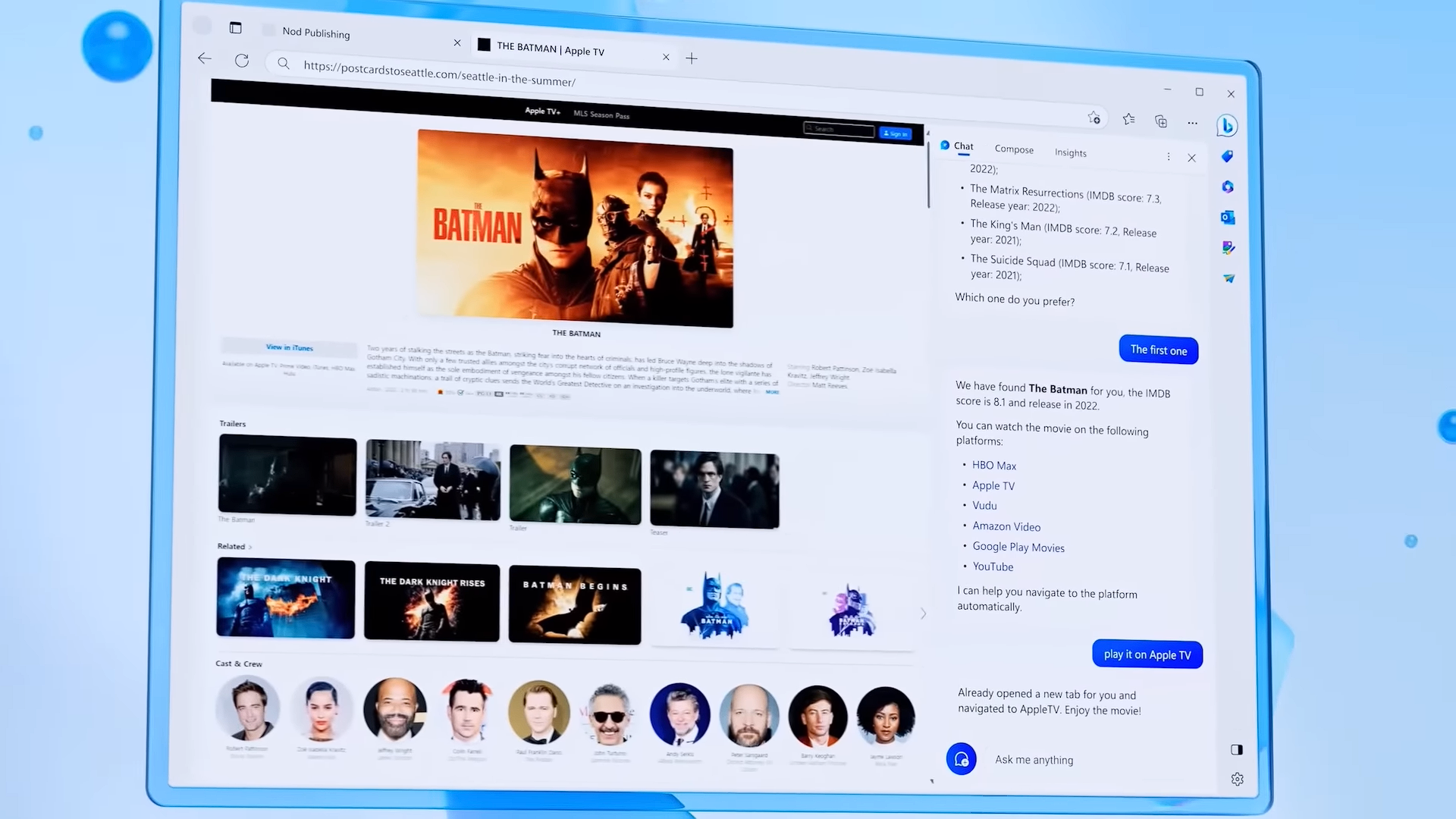Click the new topic broom button
This screenshot has width=1456, height=819.
point(961,758)
